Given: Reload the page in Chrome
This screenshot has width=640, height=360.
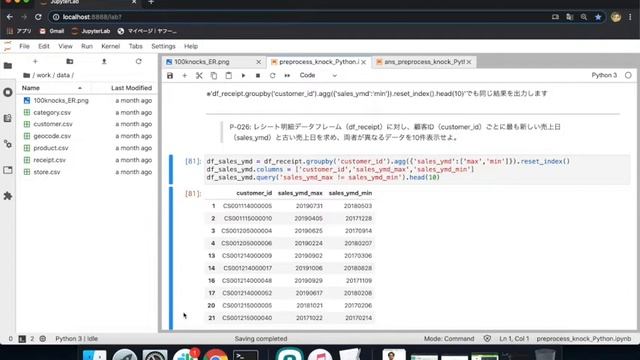Looking at the screenshot, I should pos(38,17).
